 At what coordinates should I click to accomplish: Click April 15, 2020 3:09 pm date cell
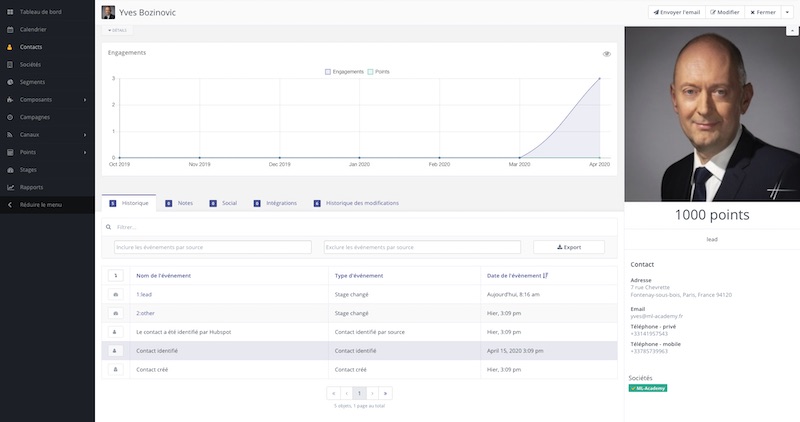(549, 351)
